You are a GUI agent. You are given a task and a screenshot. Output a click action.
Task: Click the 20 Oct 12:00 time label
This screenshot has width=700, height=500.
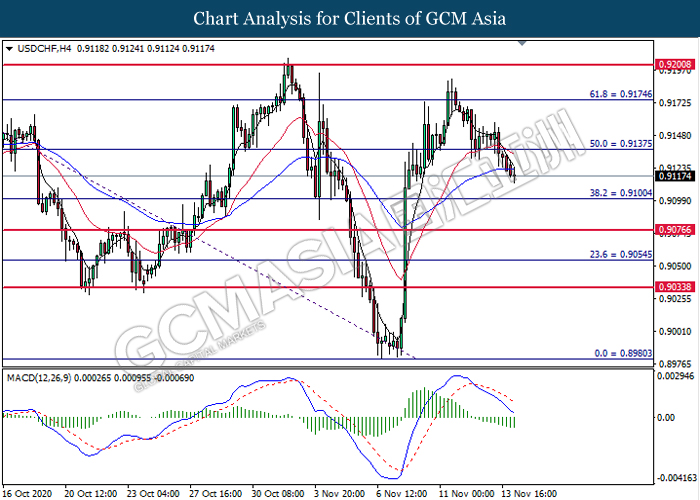point(91,493)
